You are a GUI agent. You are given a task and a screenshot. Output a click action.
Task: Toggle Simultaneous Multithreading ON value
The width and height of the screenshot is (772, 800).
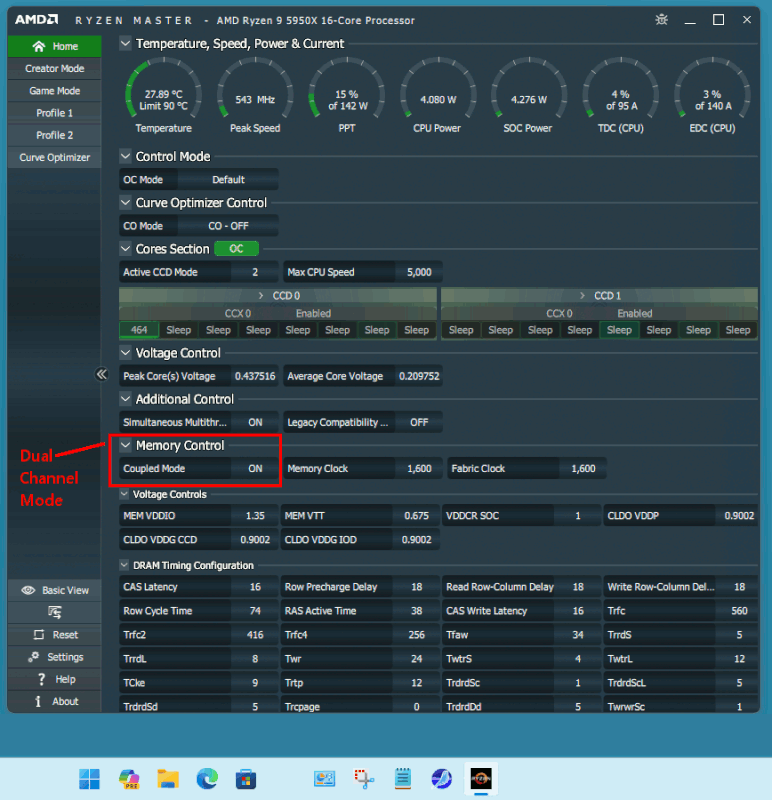pos(255,422)
